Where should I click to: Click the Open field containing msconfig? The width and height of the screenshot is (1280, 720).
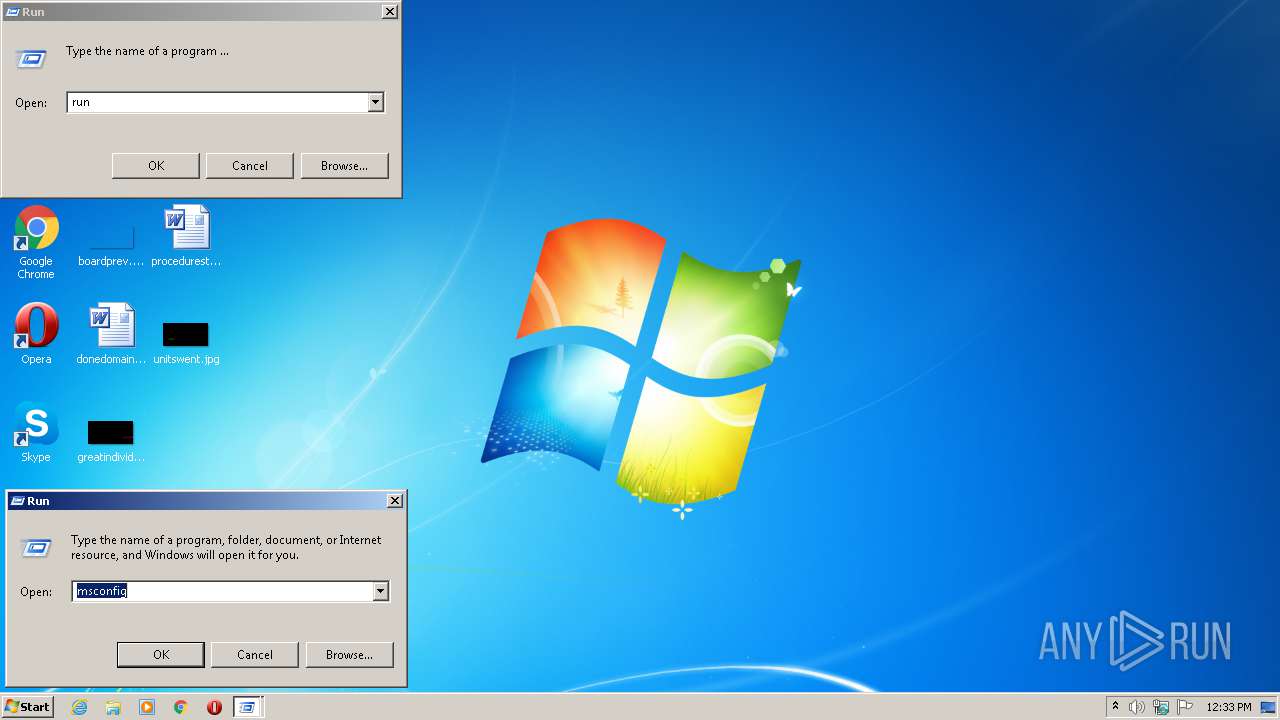click(222, 591)
